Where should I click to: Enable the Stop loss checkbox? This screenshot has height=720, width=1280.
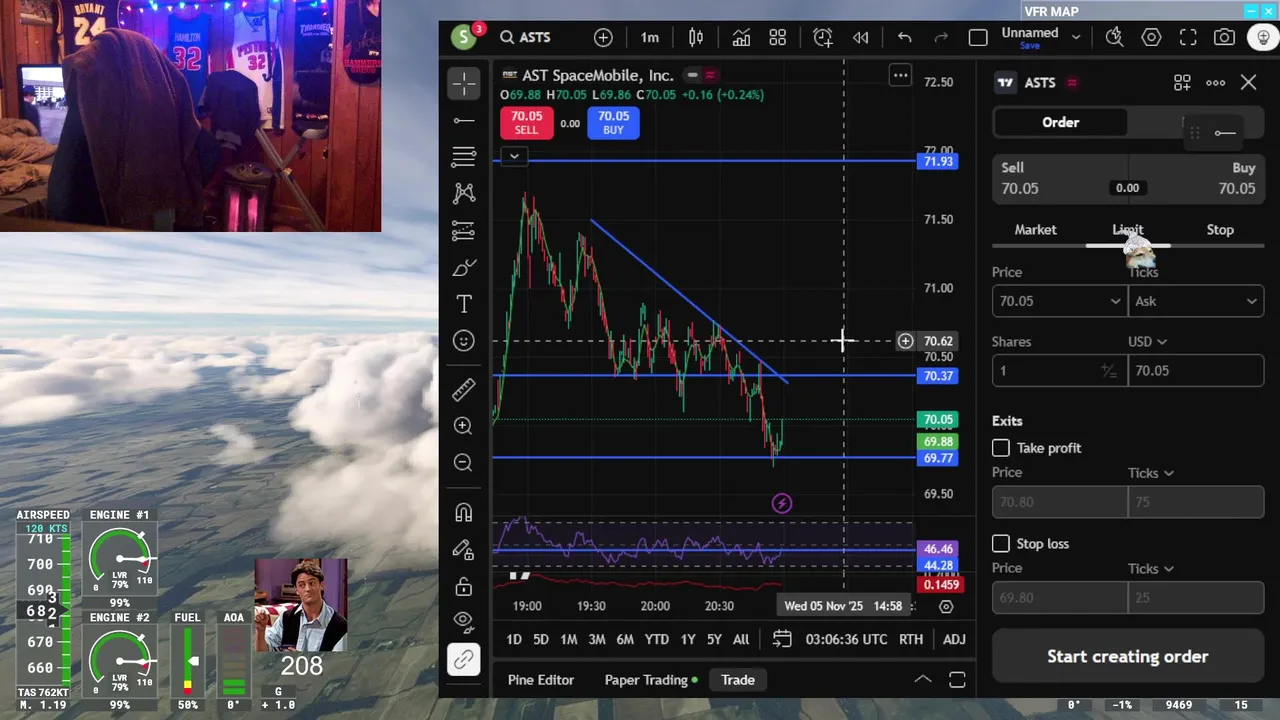tap(1001, 544)
